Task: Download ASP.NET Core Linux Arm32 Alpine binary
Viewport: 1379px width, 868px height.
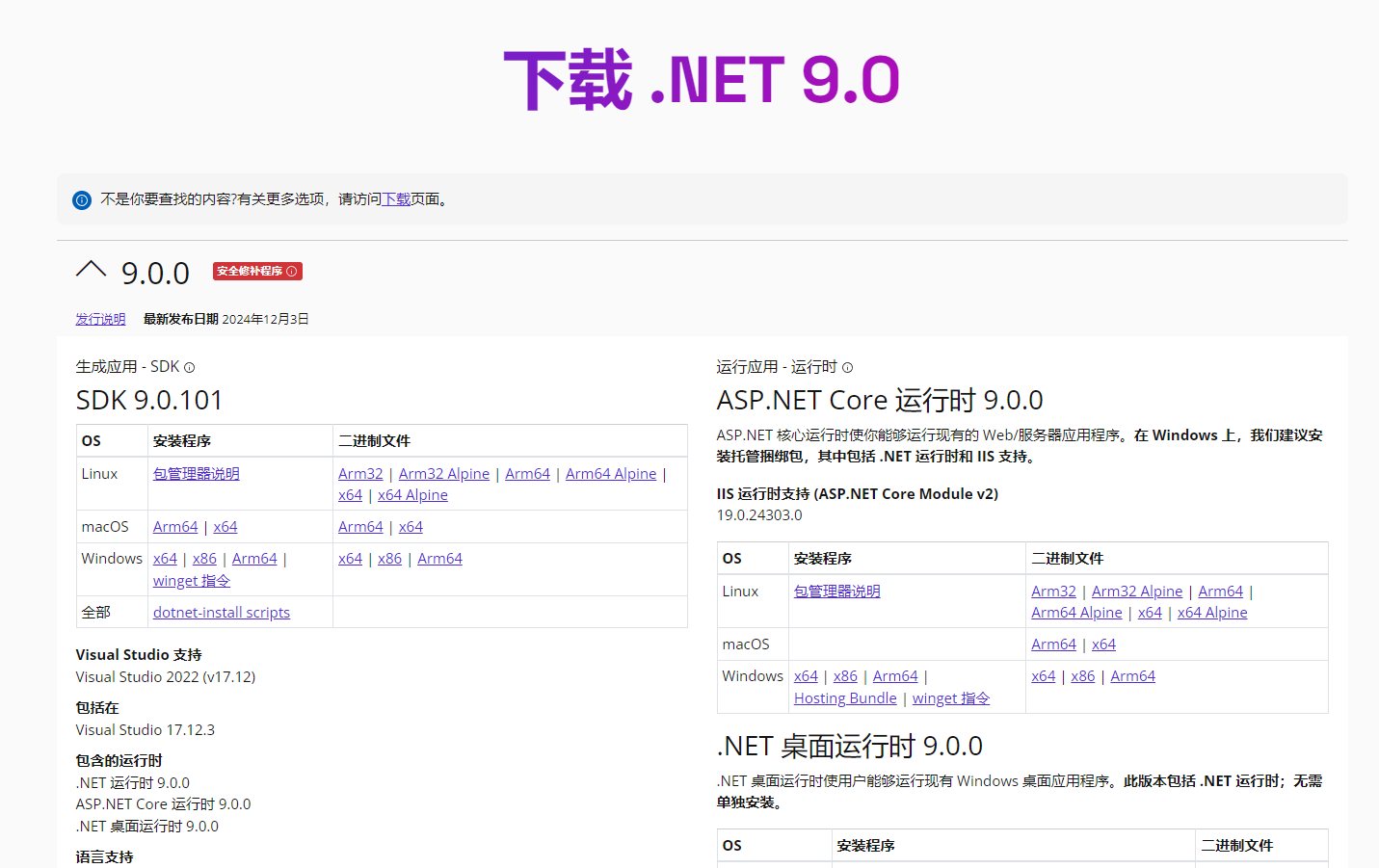Action: pos(1137,592)
